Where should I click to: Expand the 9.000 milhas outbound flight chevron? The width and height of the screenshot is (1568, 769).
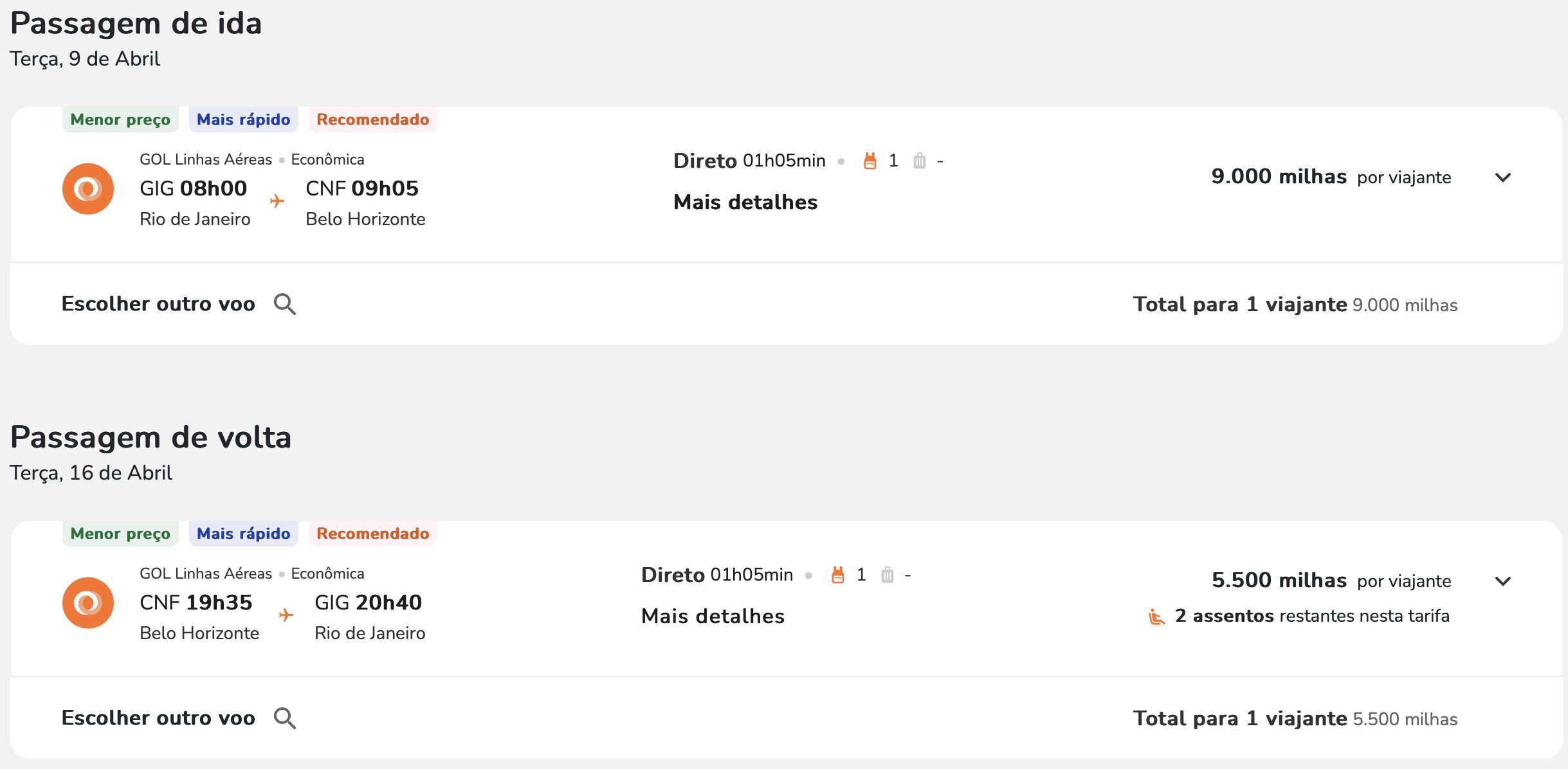click(x=1503, y=177)
